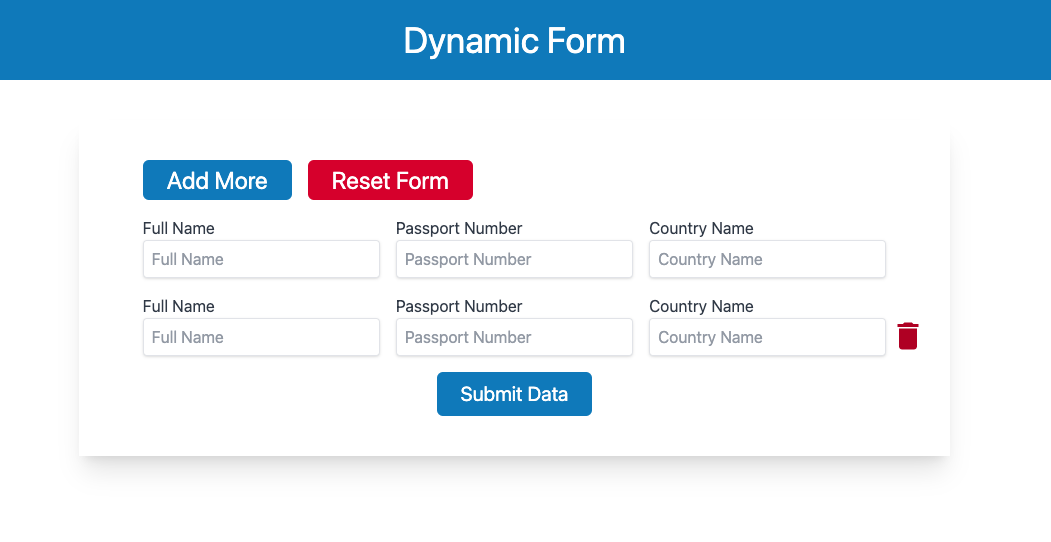Click the Dynamic Form page heading
This screenshot has height=542, width=1051.
(514, 41)
